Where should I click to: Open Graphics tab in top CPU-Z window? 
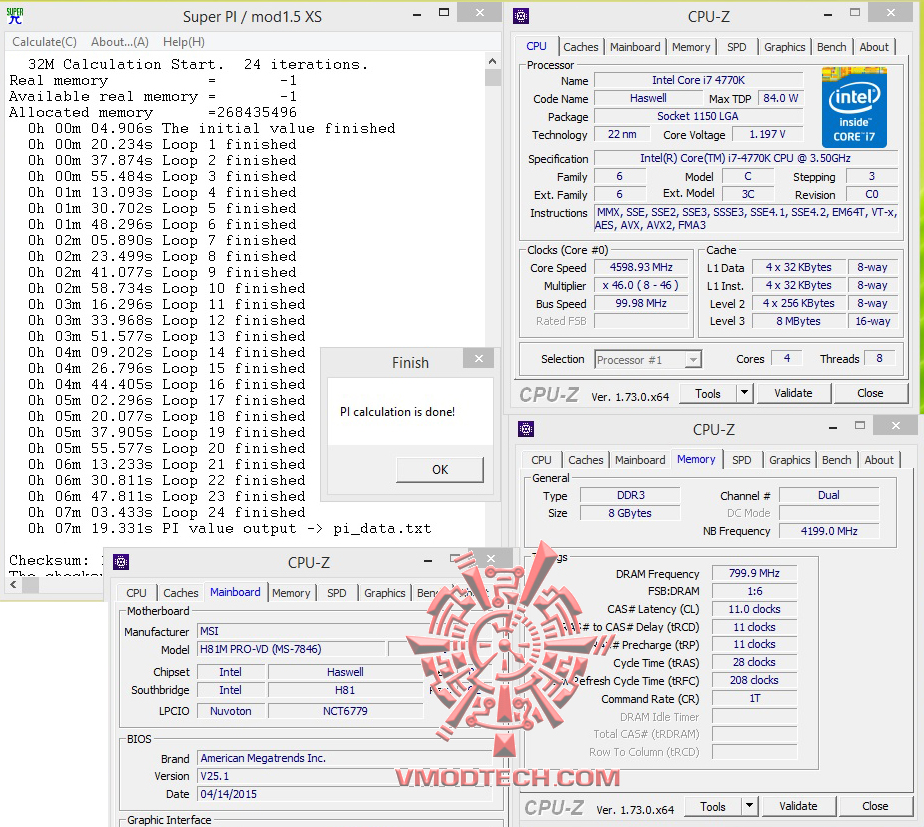tap(784, 47)
